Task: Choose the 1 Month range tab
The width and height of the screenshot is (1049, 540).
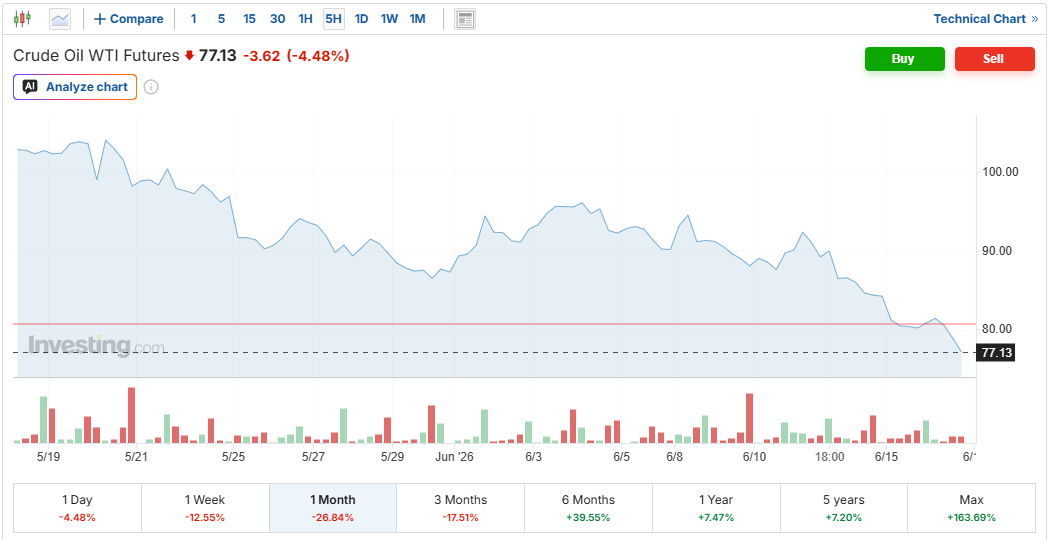Action: click(332, 508)
